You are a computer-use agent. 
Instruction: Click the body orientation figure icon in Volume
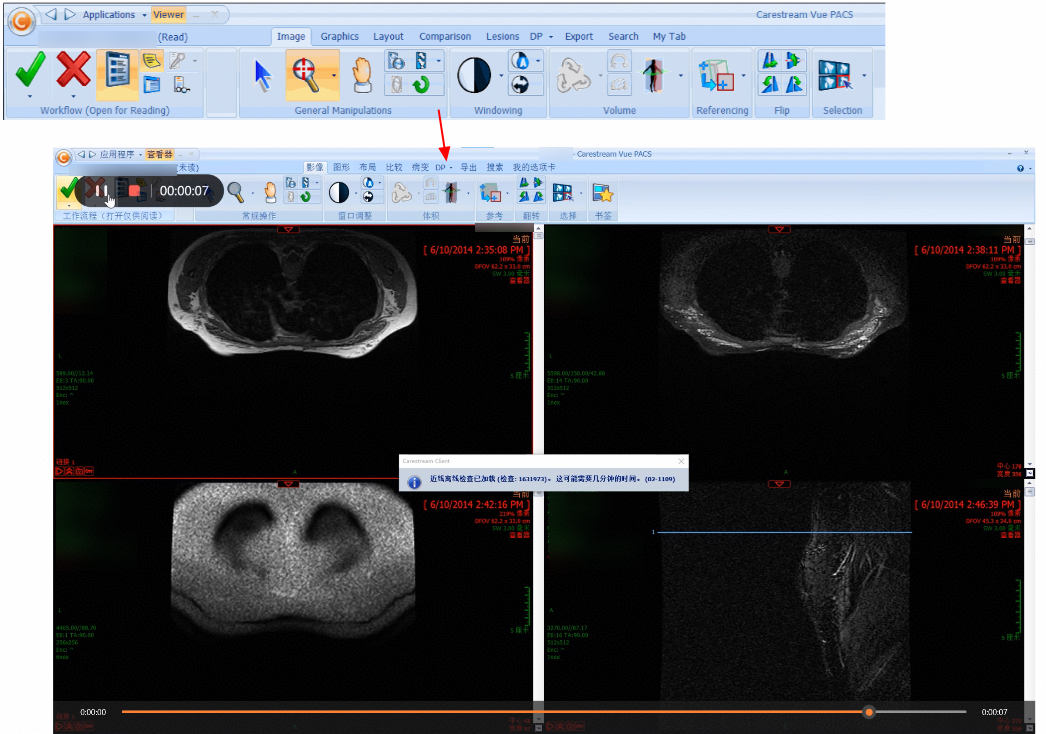pos(653,75)
